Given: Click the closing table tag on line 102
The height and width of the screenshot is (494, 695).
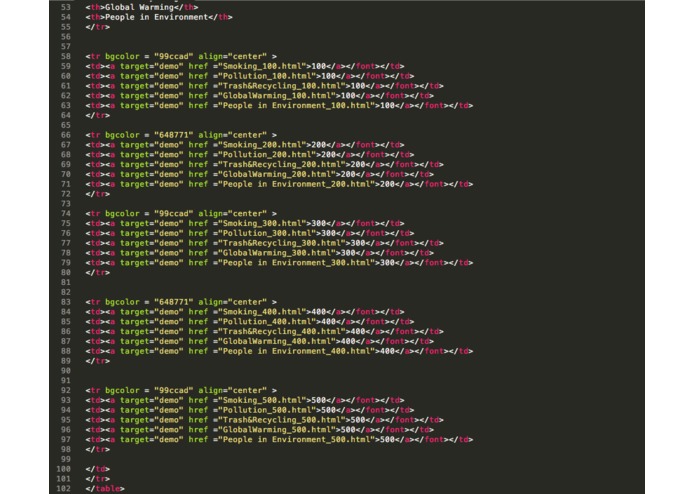Looking at the screenshot, I should tap(105, 488).
